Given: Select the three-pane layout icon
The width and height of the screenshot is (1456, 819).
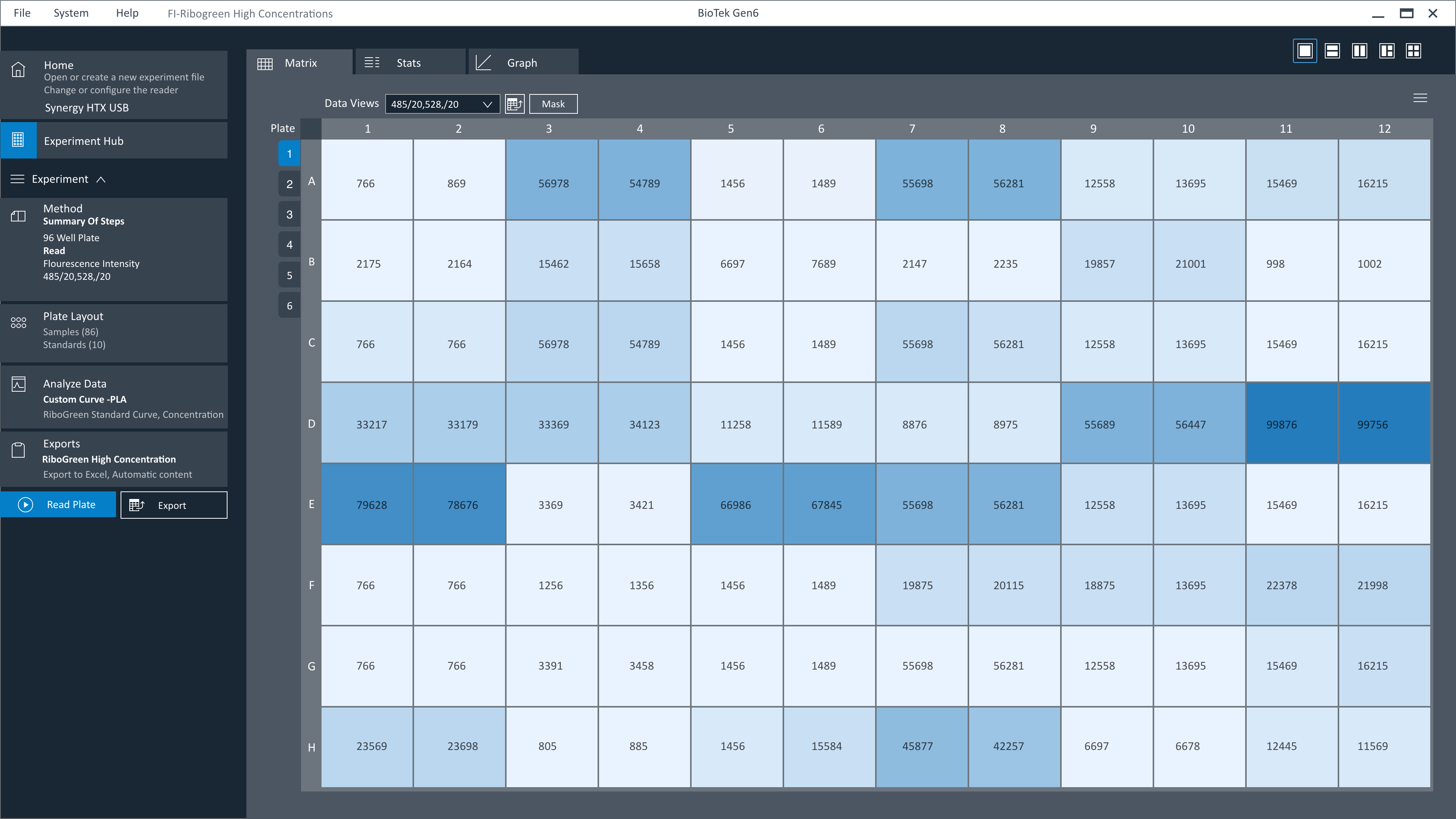Looking at the screenshot, I should (1387, 51).
